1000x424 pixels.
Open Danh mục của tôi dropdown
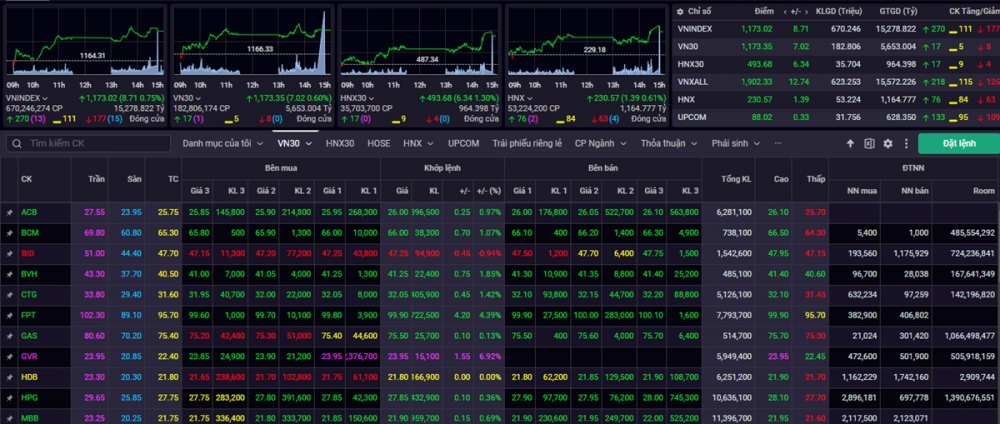[223, 143]
